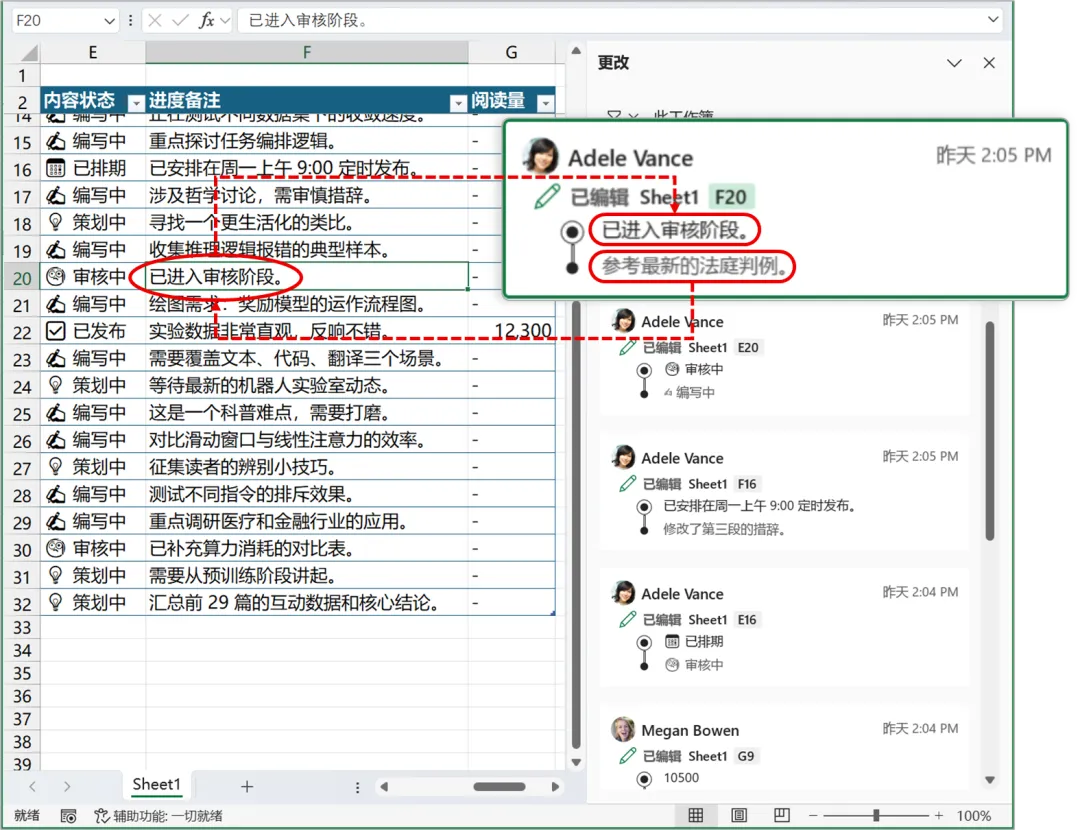This screenshot has width=1080, height=830.
Task: Open the Name Box dropdown arrow
Action: pyautogui.click(x=109, y=21)
